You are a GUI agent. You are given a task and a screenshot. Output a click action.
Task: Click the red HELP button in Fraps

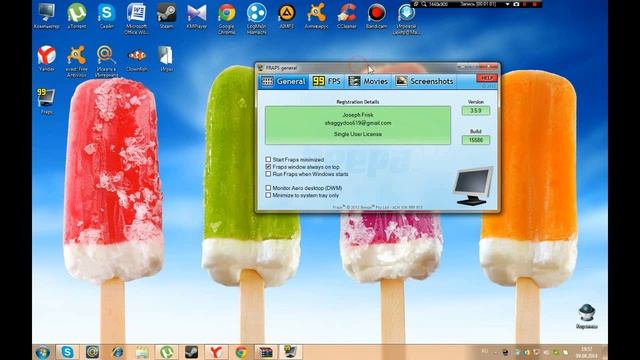[487, 78]
